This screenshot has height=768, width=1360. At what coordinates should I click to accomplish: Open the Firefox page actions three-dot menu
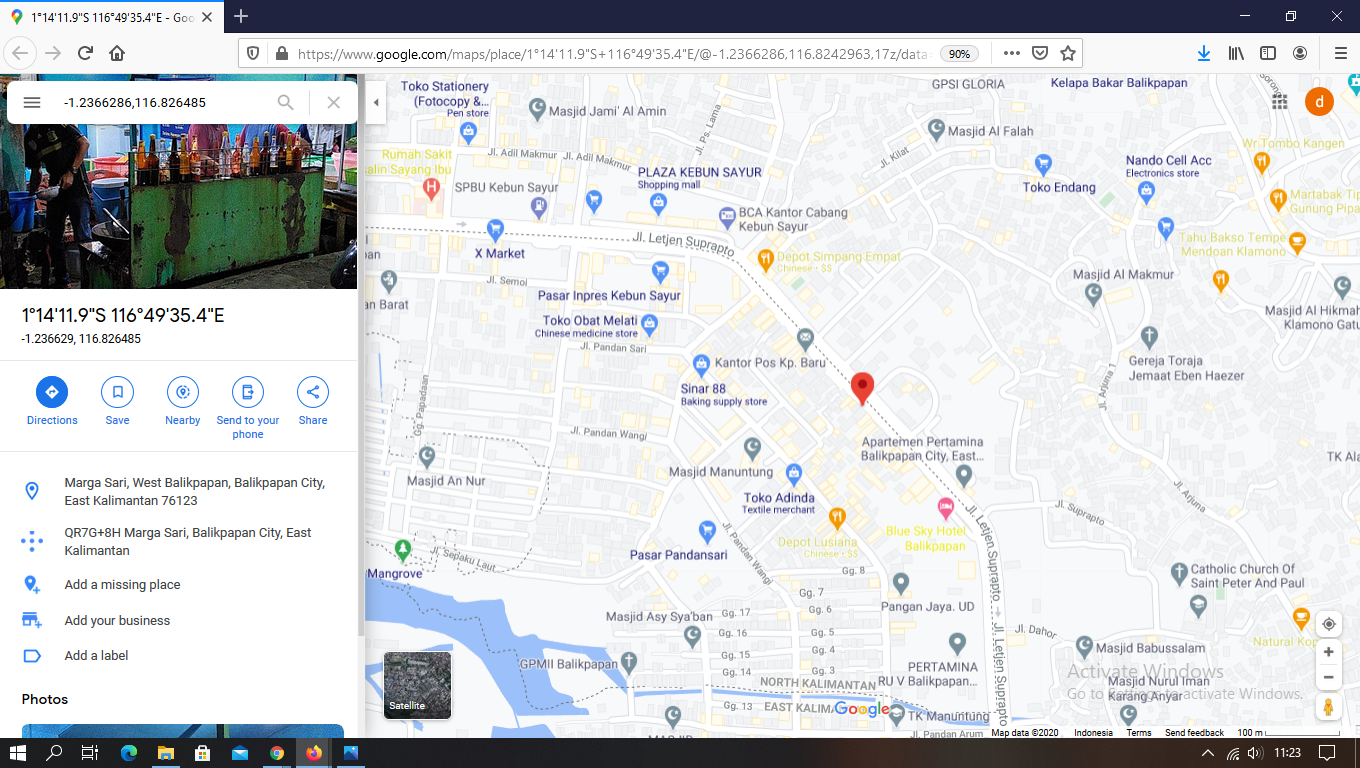pyautogui.click(x=1012, y=53)
